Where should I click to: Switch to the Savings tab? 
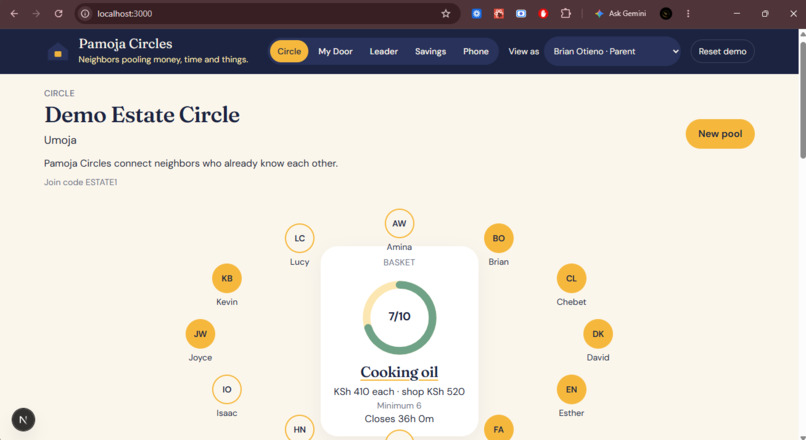pos(430,51)
